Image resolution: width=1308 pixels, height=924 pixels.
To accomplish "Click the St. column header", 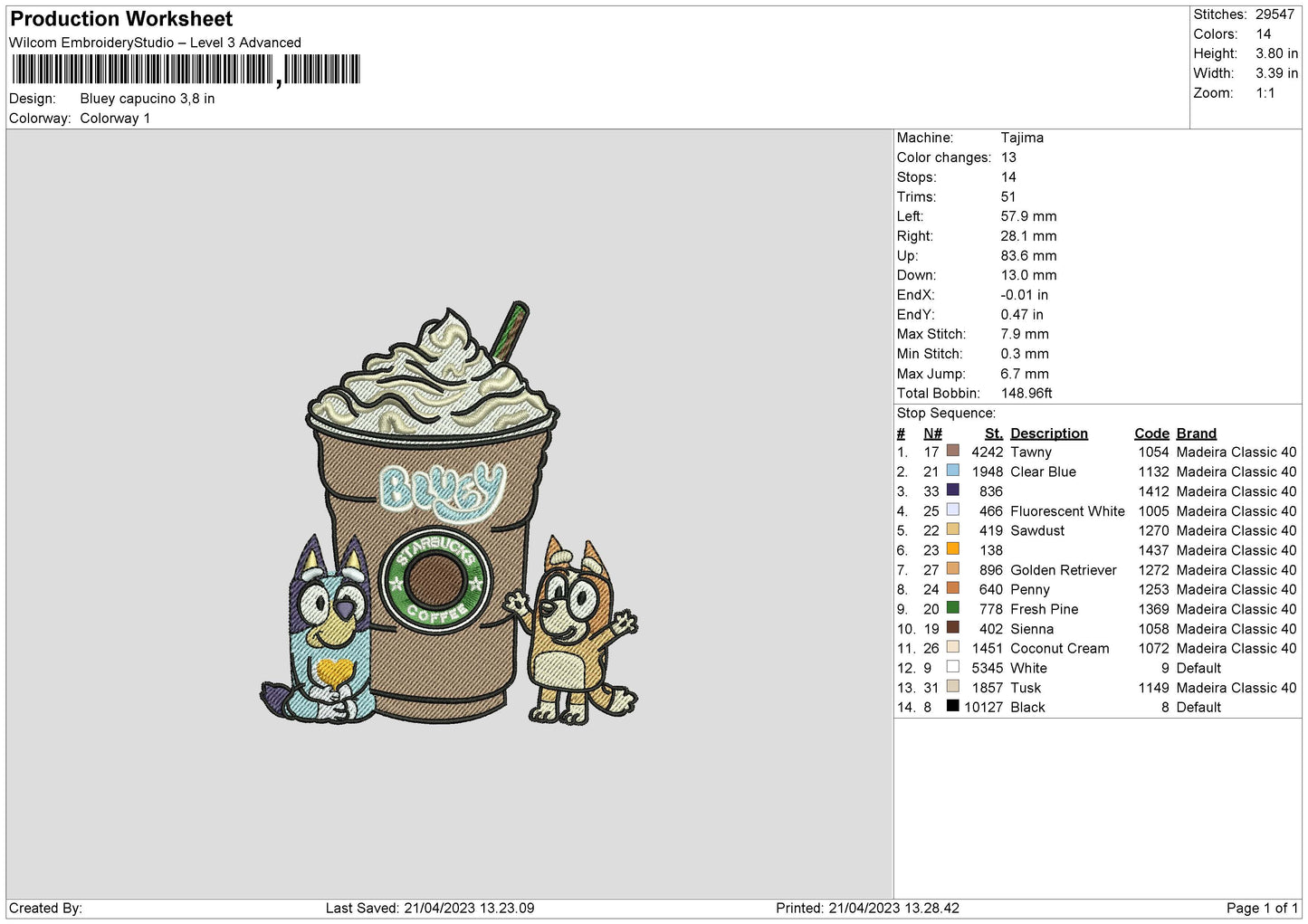I will [x=993, y=433].
